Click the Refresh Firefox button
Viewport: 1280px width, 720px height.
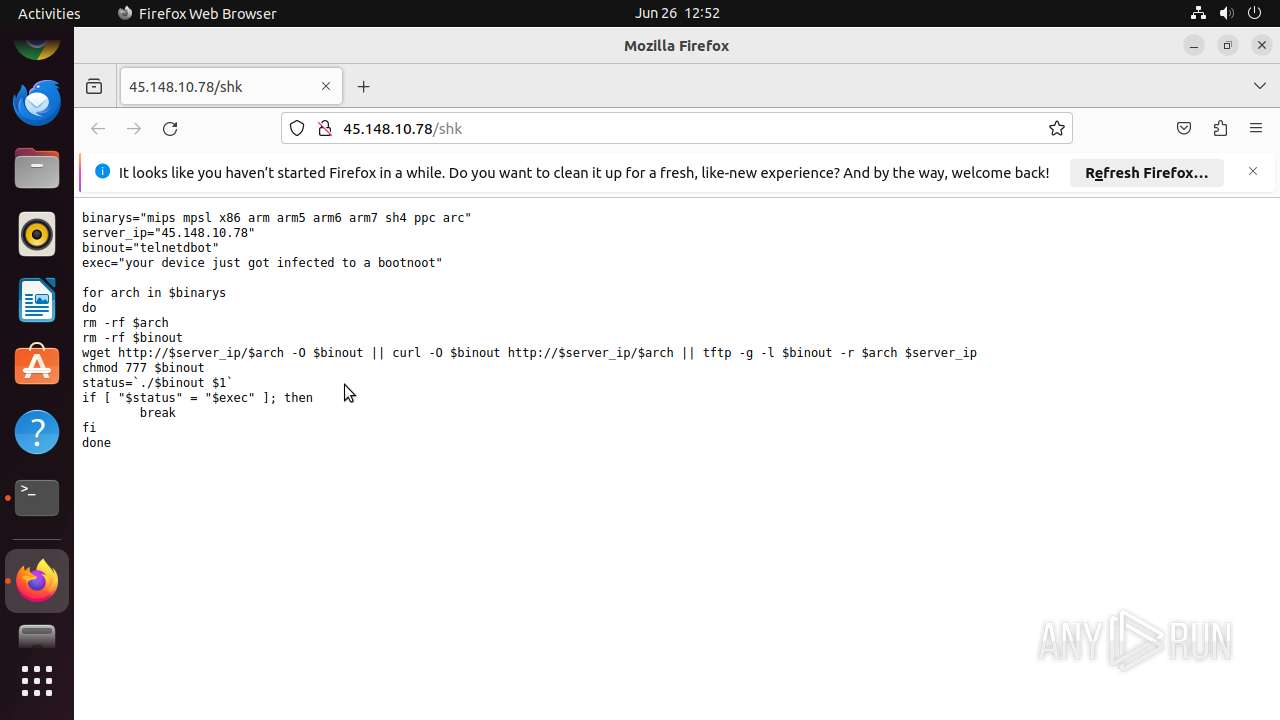1146,173
